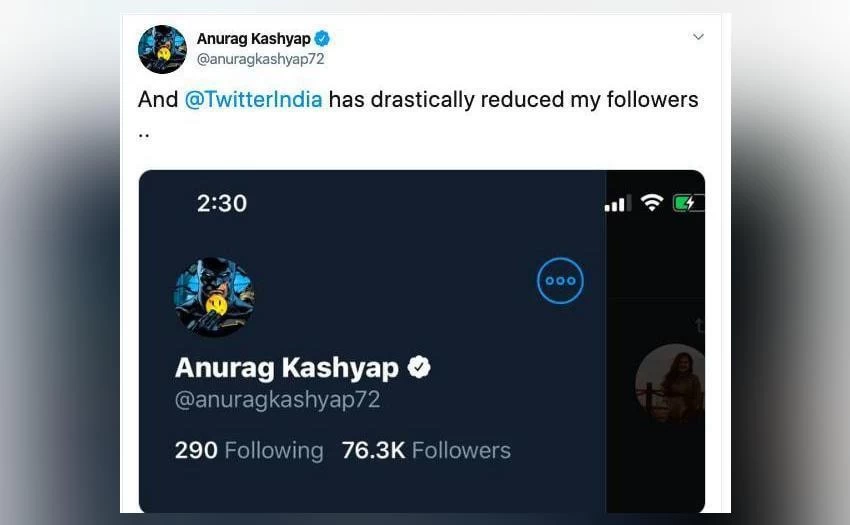Click the large Batman profile picture
850x525 pixels.
click(x=214, y=297)
